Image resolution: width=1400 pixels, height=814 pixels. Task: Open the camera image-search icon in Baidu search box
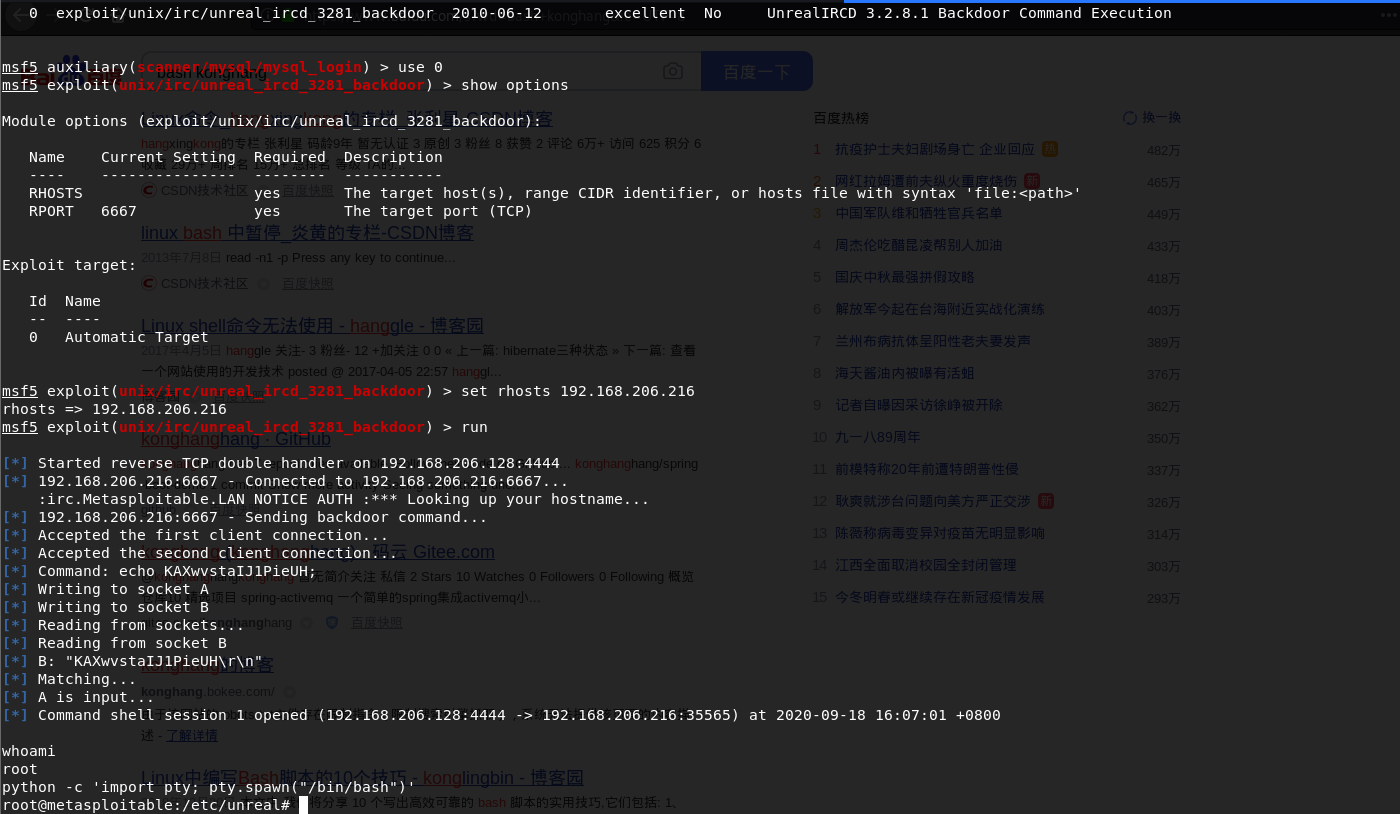pyautogui.click(x=673, y=71)
